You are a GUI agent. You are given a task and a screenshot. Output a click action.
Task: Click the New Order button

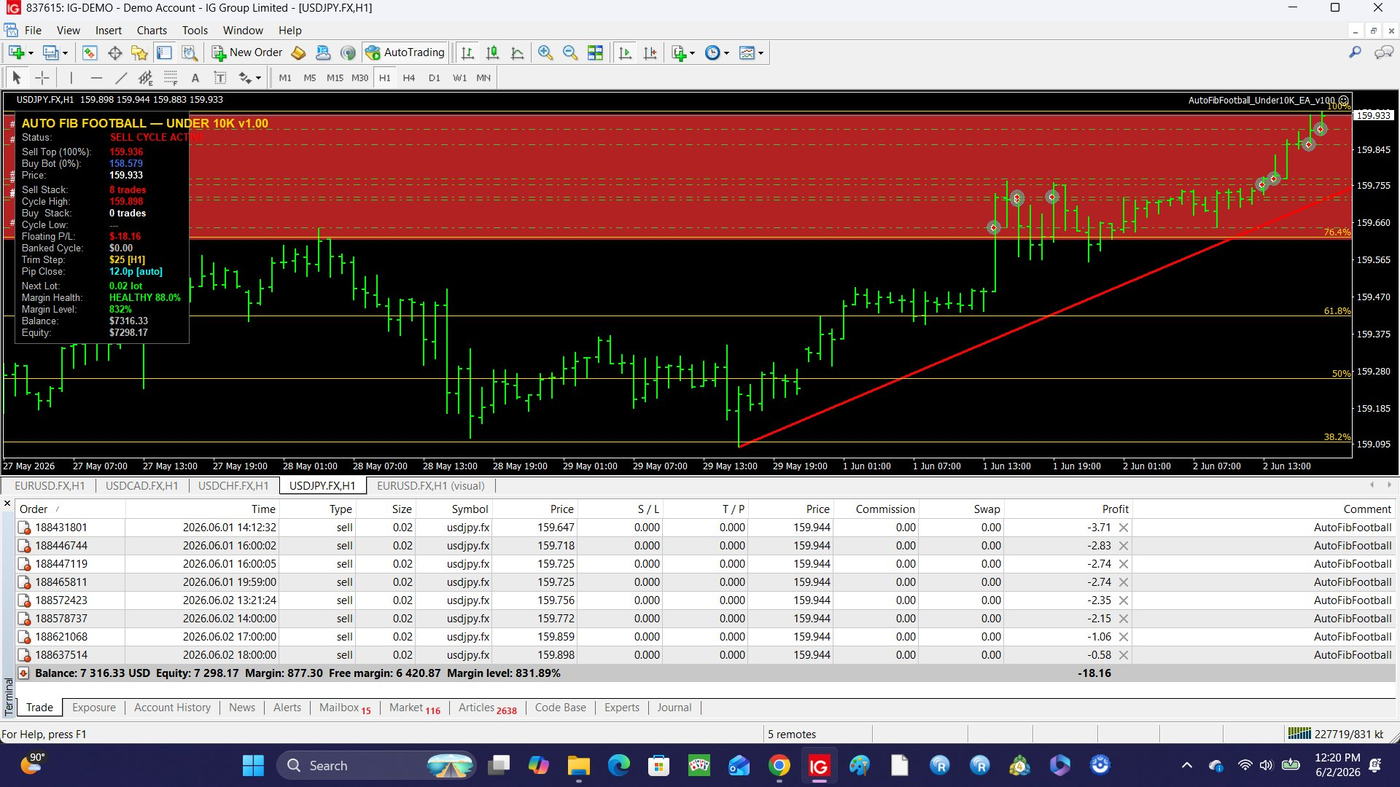[x=247, y=52]
